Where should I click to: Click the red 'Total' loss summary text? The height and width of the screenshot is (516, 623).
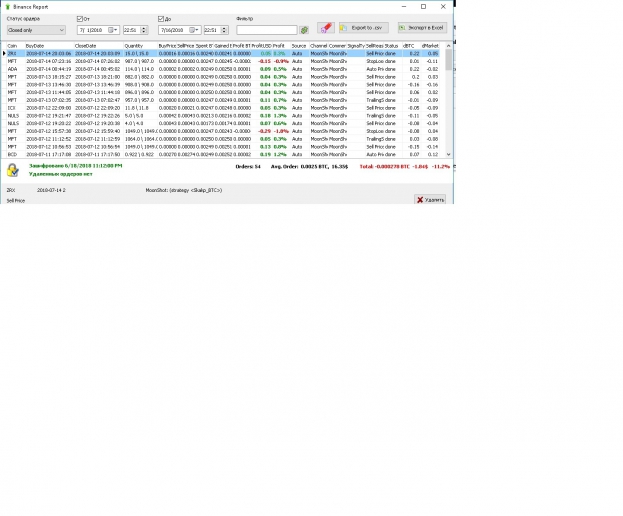pyautogui.click(x=404, y=166)
